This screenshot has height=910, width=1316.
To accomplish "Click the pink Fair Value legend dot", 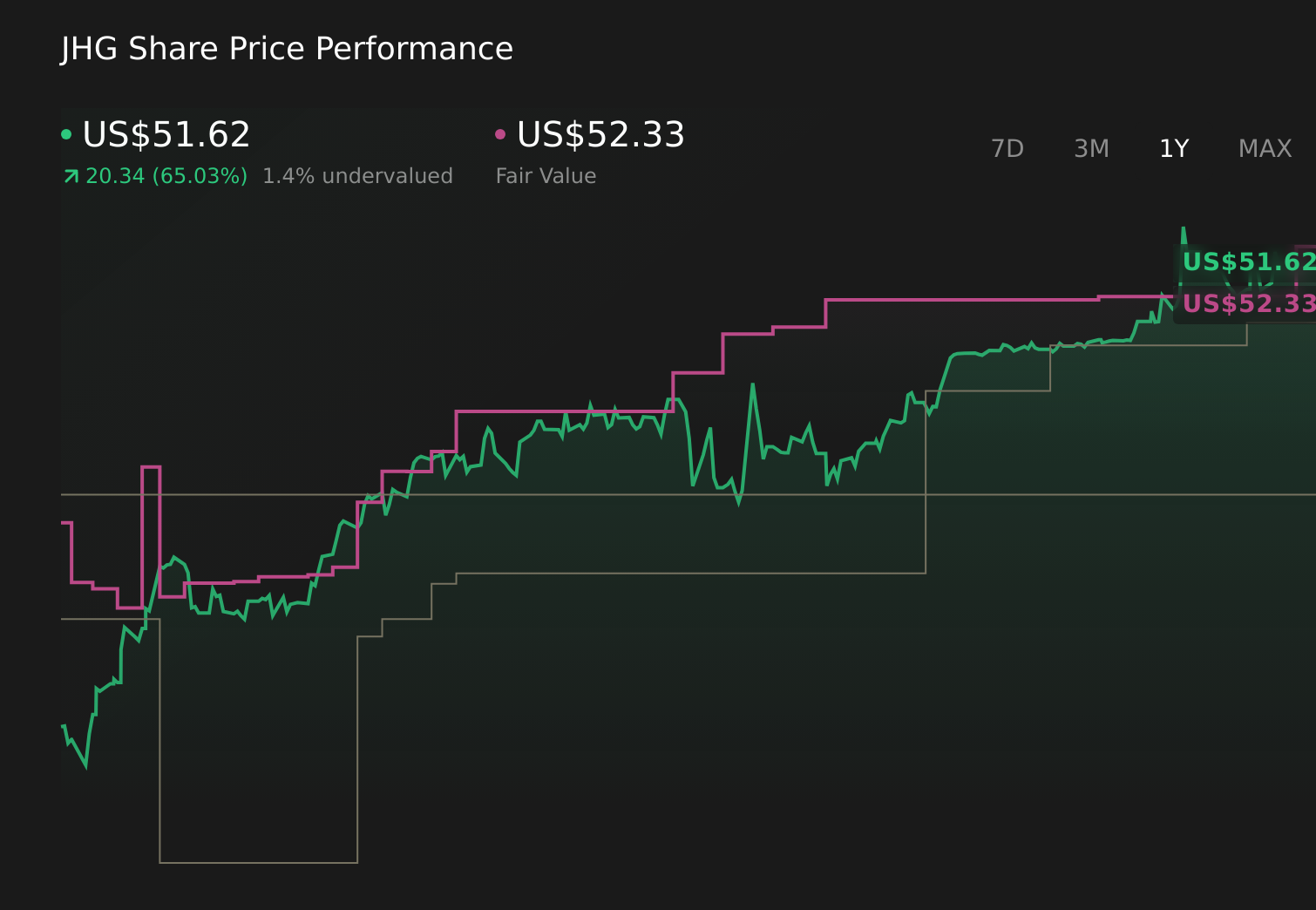I will pyautogui.click(x=499, y=133).
